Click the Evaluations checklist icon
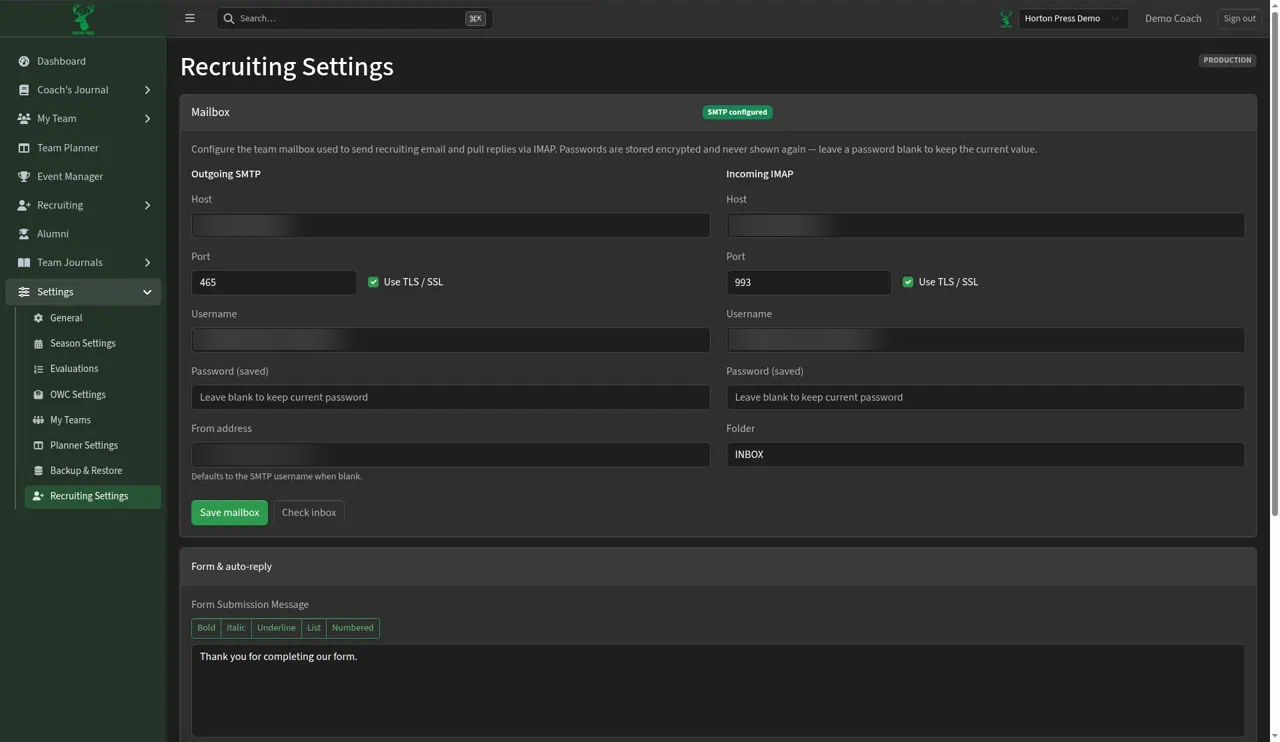1280x742 pixels. (38, 369)
